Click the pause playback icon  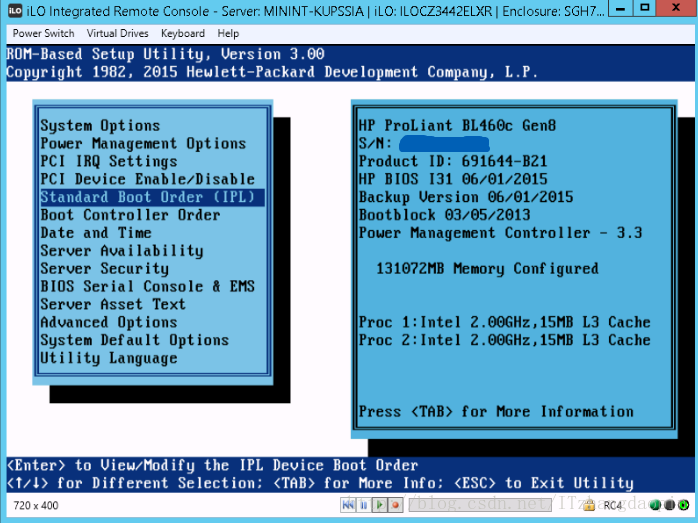[x=364, y=505]
